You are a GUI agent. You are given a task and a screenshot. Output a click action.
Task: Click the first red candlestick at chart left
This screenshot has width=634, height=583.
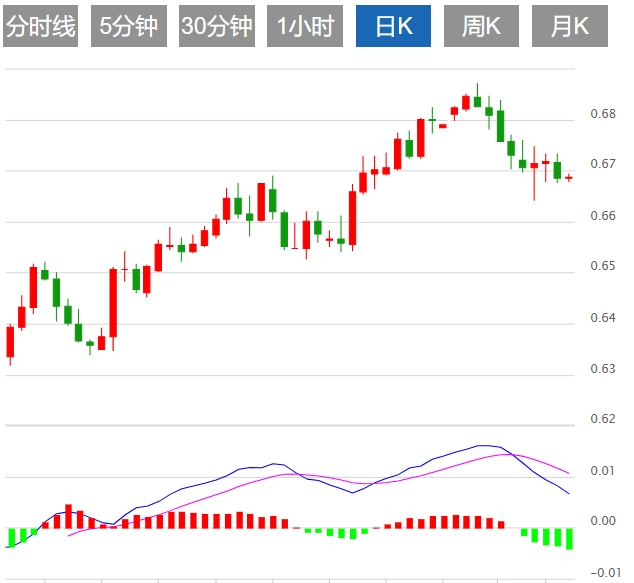click(10, 342)
